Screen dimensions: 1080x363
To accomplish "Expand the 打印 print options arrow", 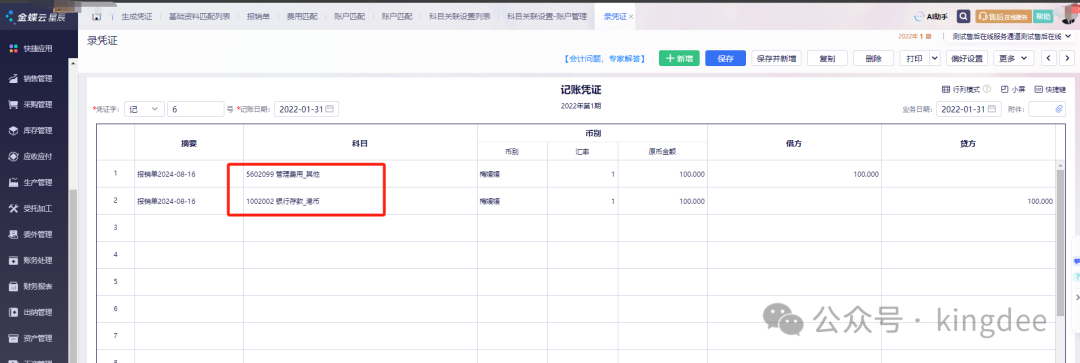I will coord(935,59).
